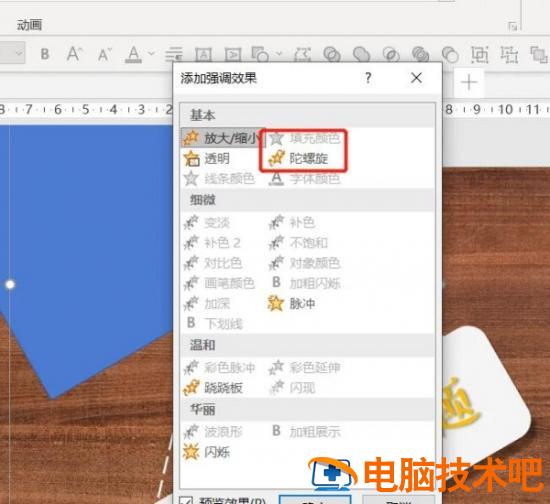Select the 透明 transparency effect
Screen dimensions: 550x504
click(x=207, y=159)
